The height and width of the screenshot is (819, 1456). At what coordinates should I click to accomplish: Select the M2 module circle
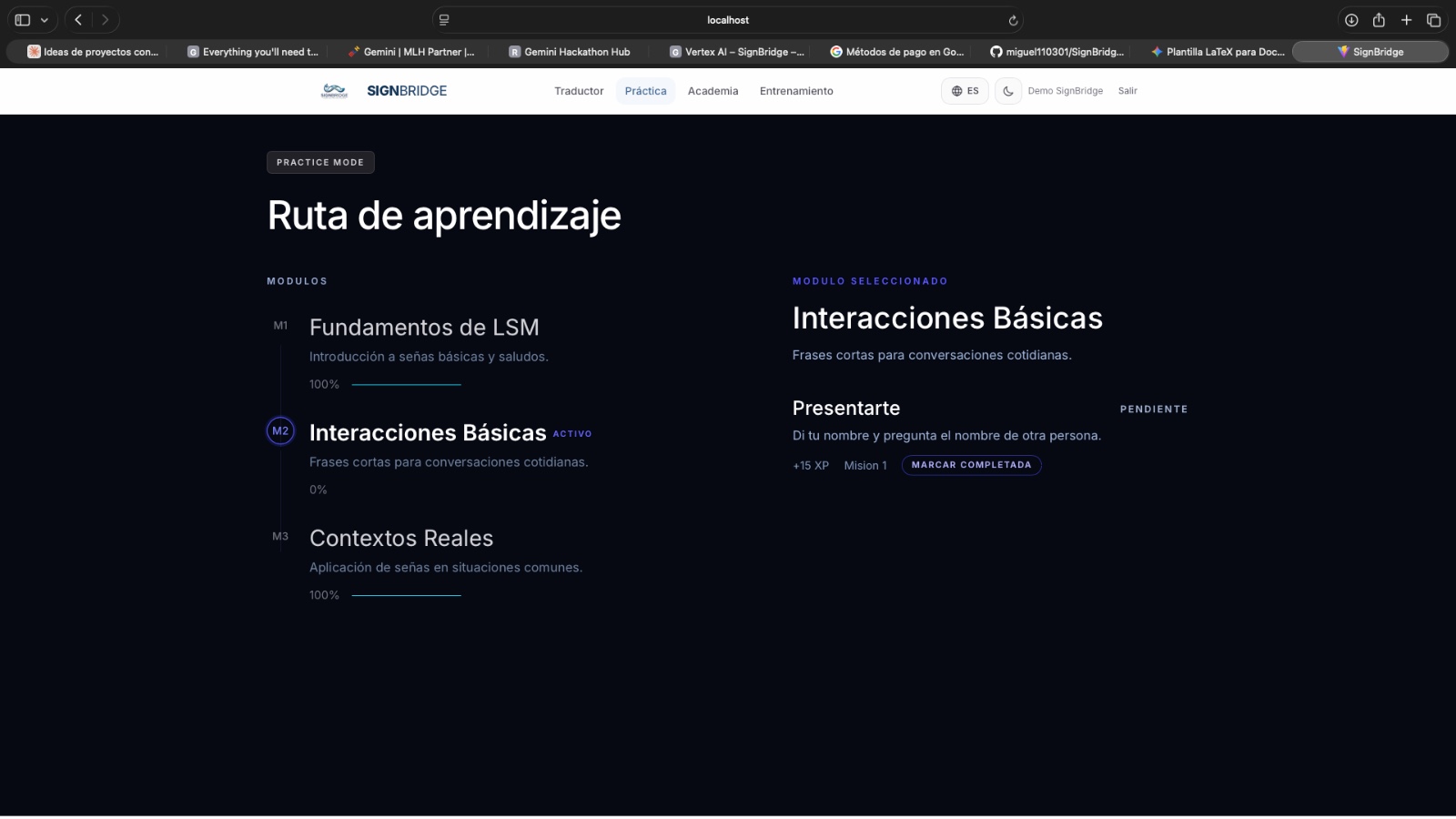(x=280, y=431)
